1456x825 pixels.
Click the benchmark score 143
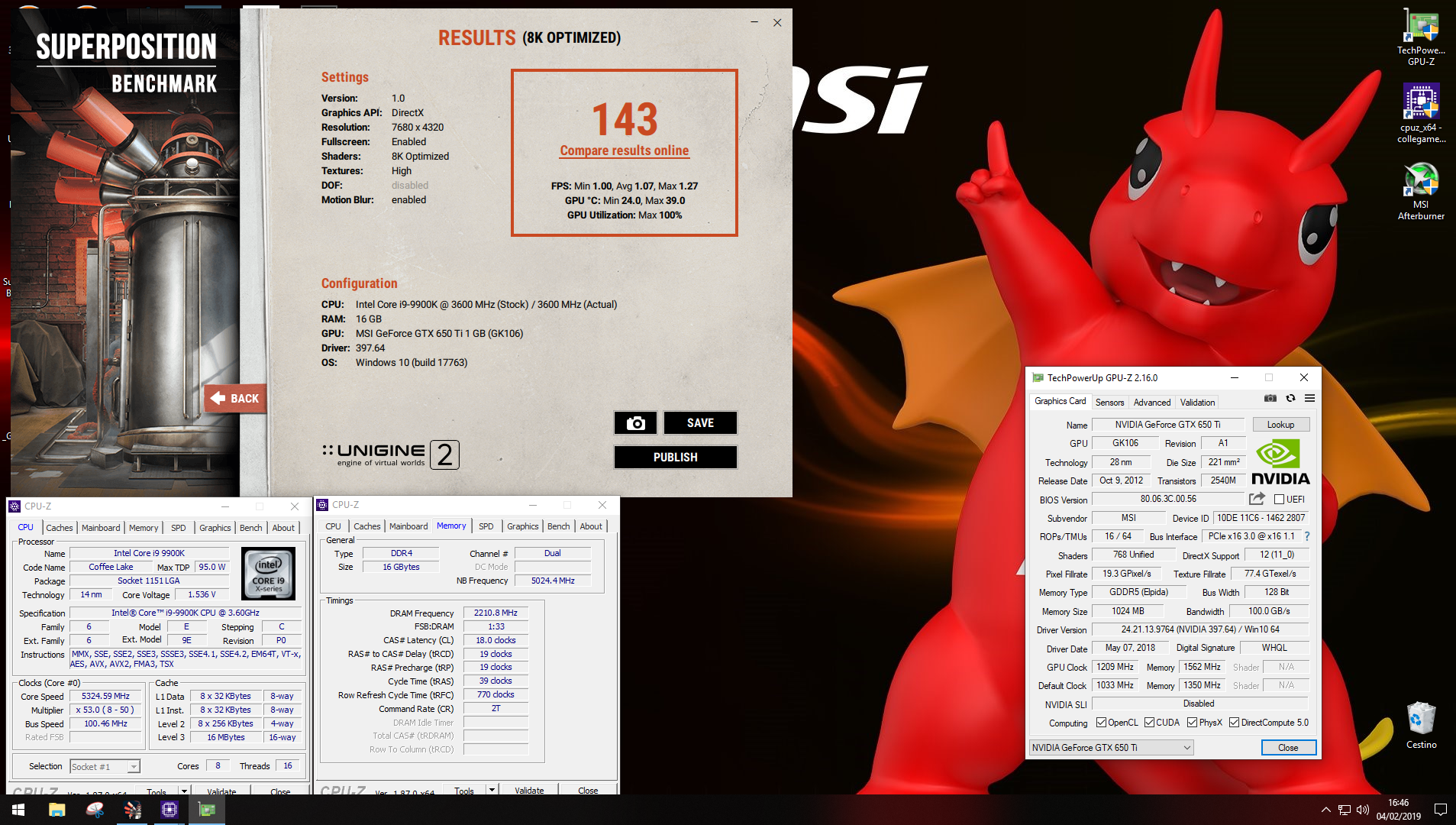click(x=625, y=119)
